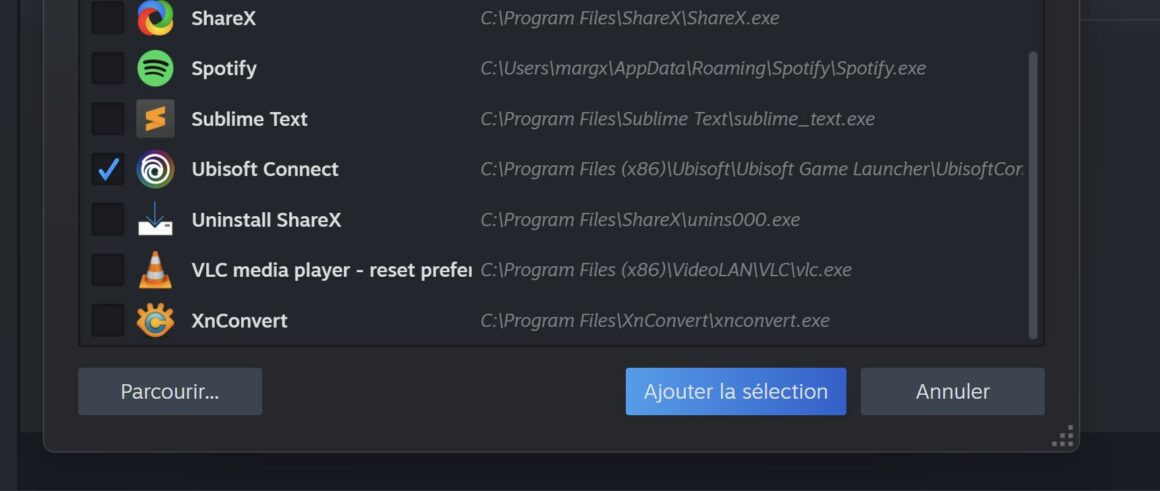Select the Spotify.exe path row
Image resolution: width=1160 pixels, height=491 pixels.
coord(702,69)
